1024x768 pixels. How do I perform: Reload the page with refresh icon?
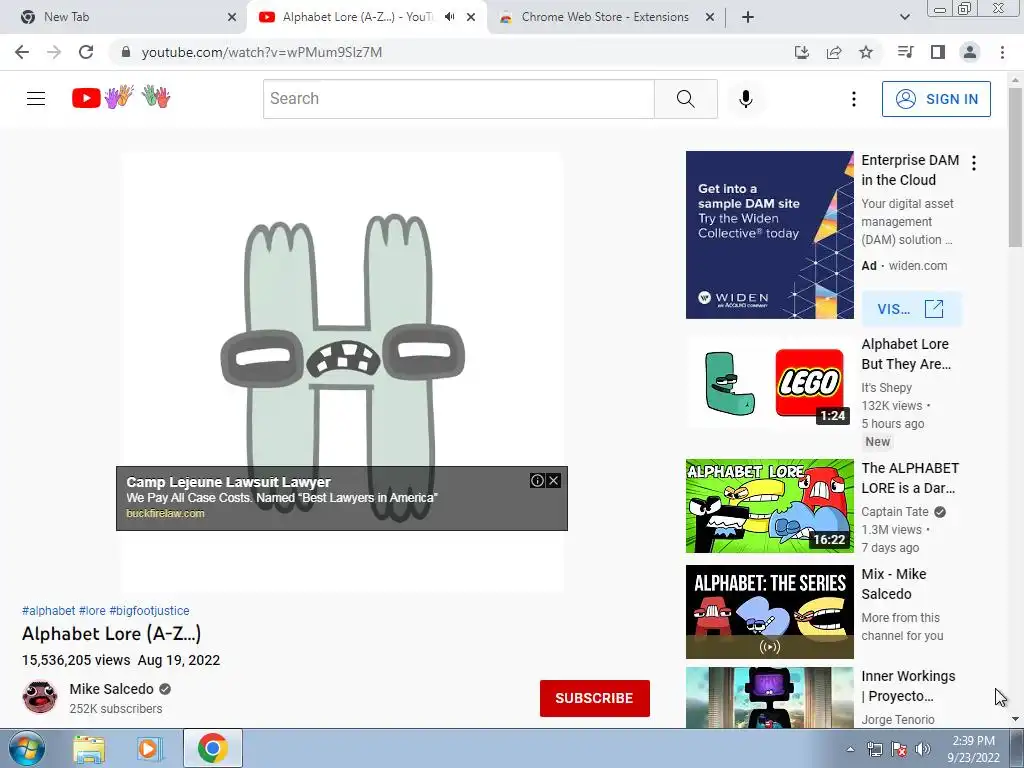(86, 52)
